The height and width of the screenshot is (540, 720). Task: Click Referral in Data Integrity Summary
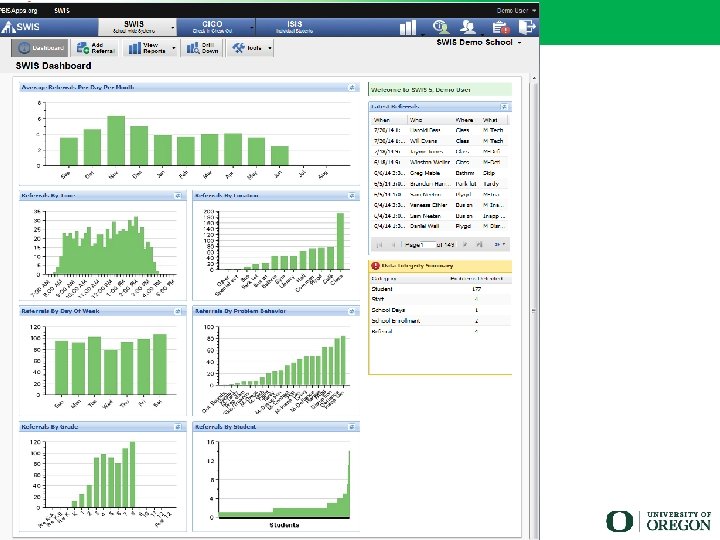pyautogui.click(x=440, y=331)
